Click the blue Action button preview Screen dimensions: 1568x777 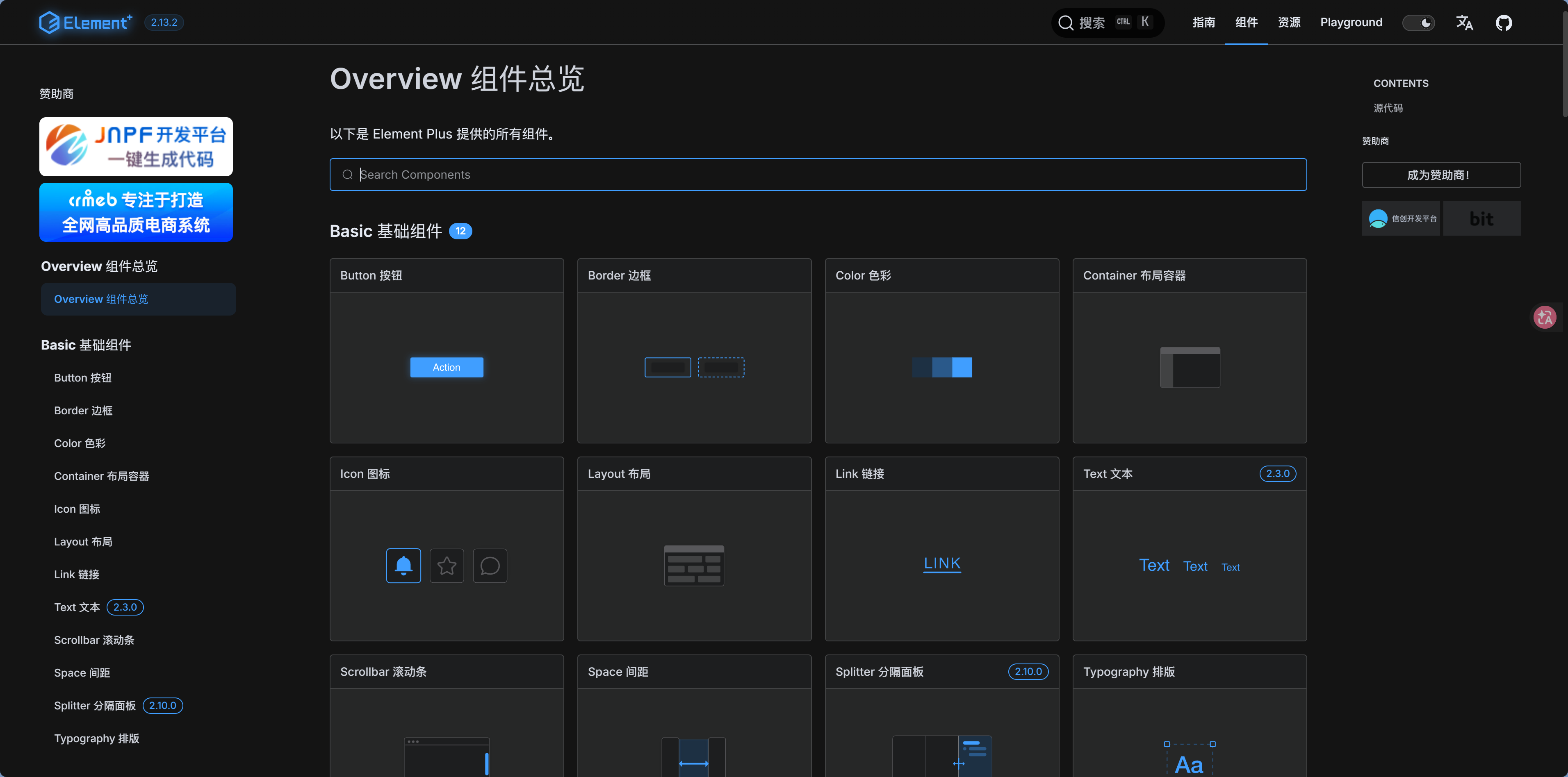[x=446, y=367]
